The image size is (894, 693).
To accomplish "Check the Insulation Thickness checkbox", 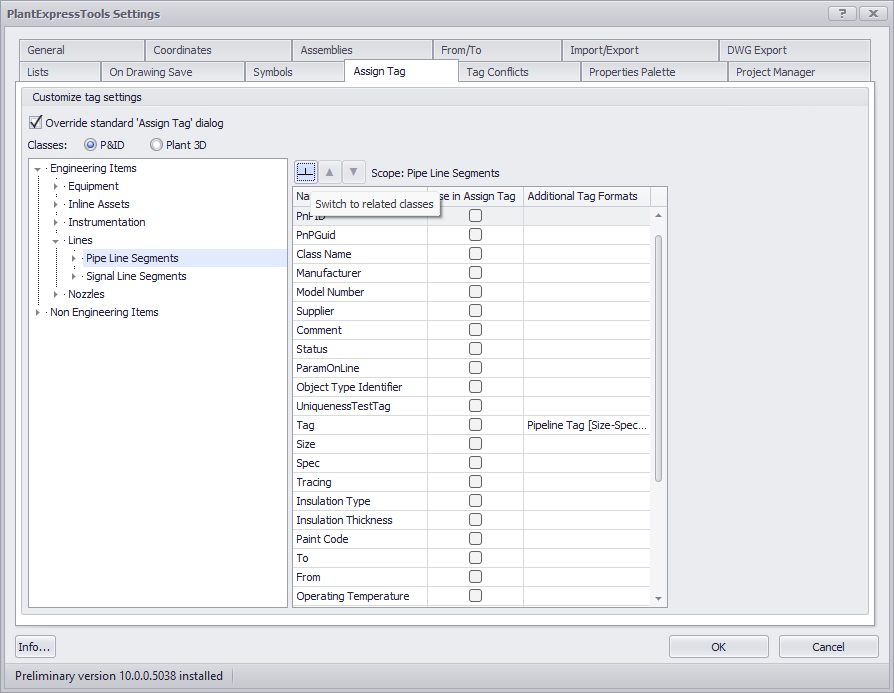I will 475,520.
